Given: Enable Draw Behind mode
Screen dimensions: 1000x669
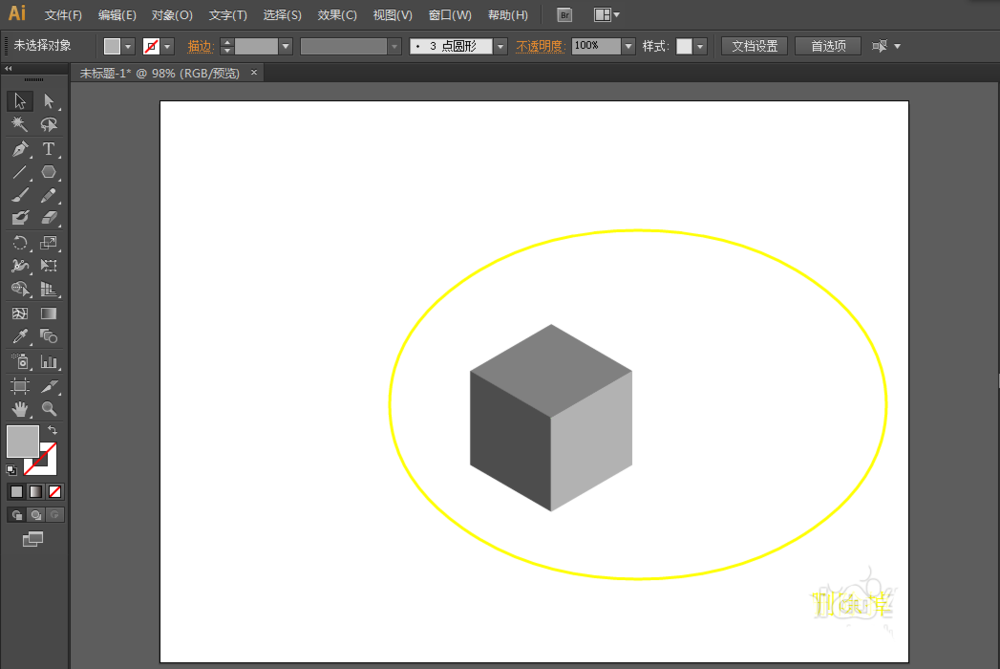Looking at the screenshot, I should [x=36, y=515].
